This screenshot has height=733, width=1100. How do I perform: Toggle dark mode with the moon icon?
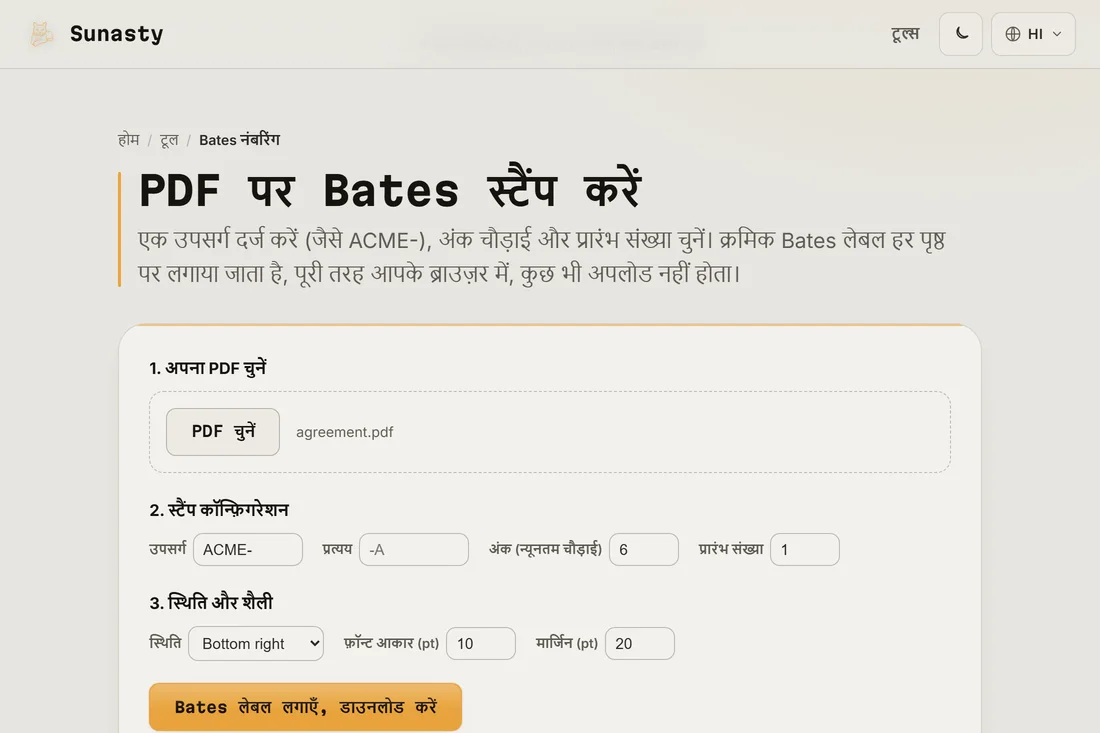961,34
